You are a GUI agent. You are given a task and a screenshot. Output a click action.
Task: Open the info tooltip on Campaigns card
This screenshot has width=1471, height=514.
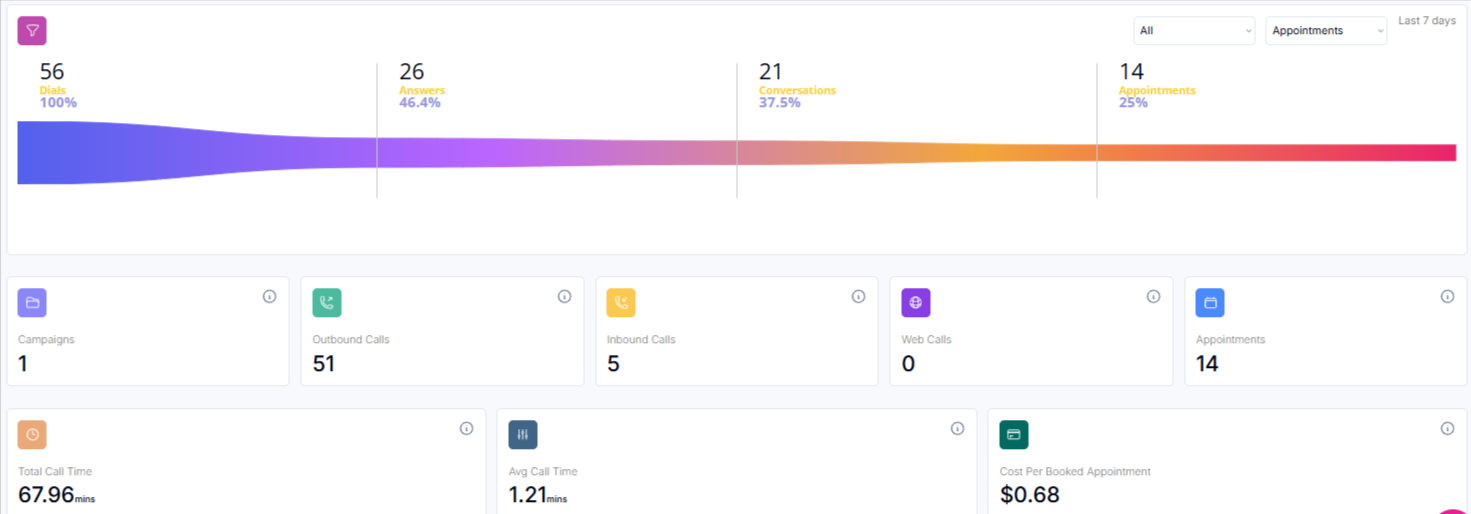pyautogui.click(x=269, y=297)
